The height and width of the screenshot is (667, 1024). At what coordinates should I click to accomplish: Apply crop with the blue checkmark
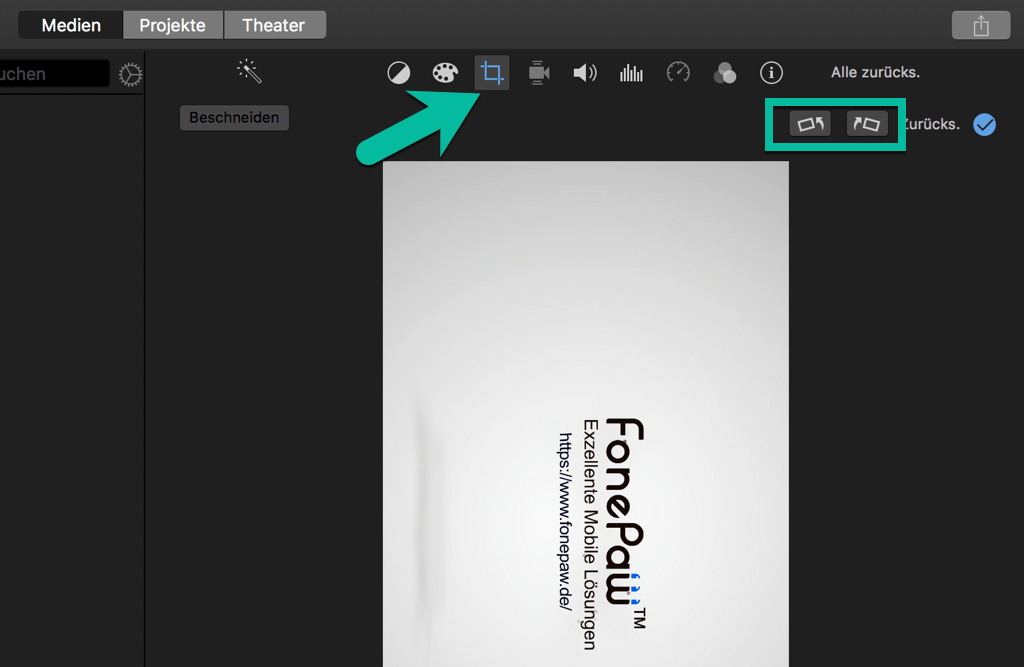984,124
